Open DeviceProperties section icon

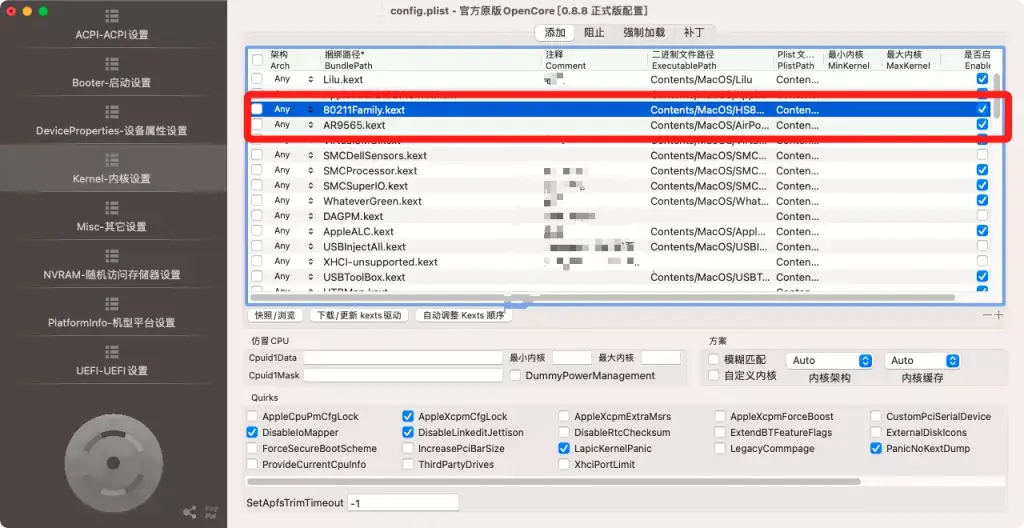pos(112,112)
